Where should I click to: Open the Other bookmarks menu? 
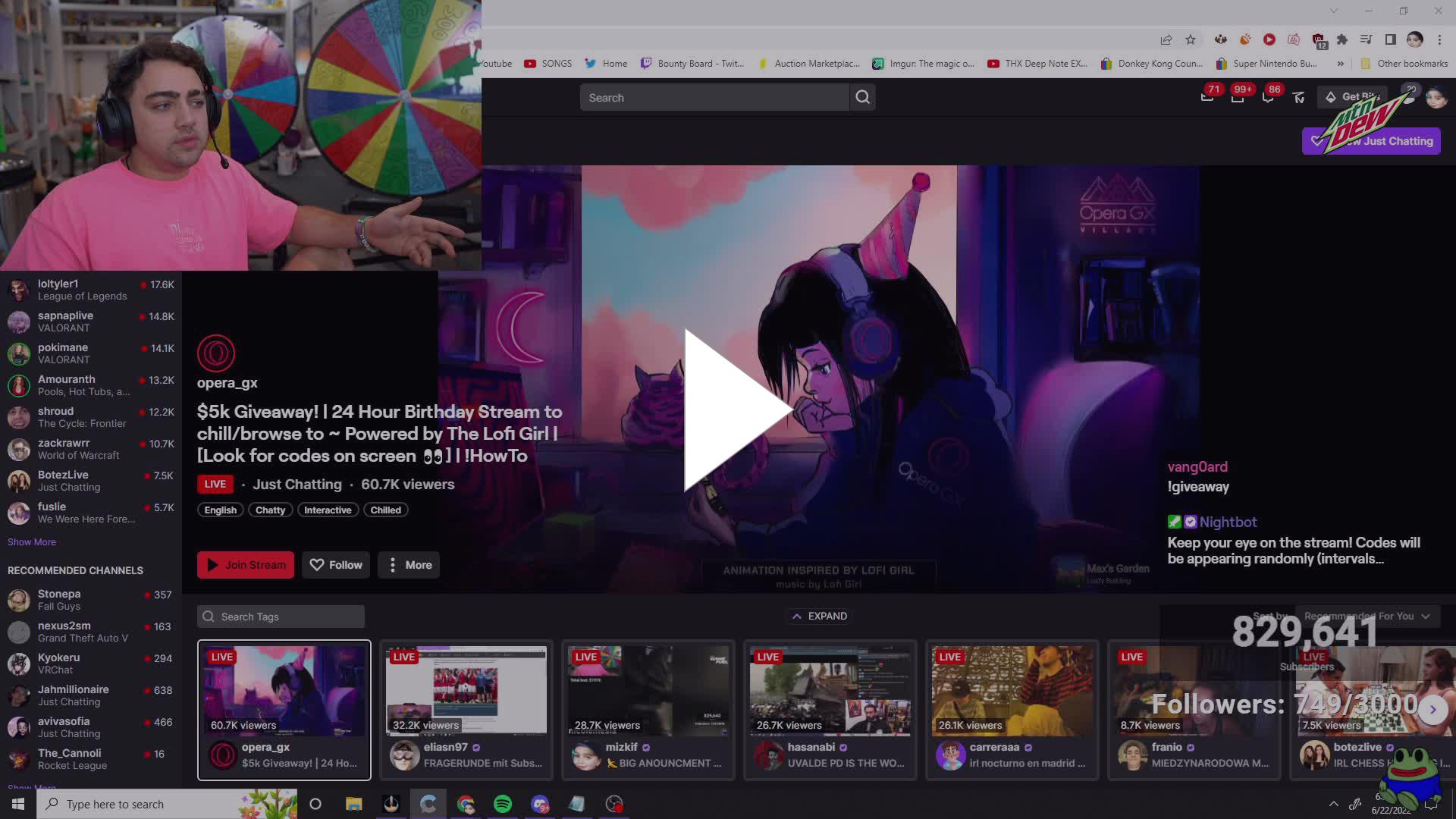(1404, 64)
